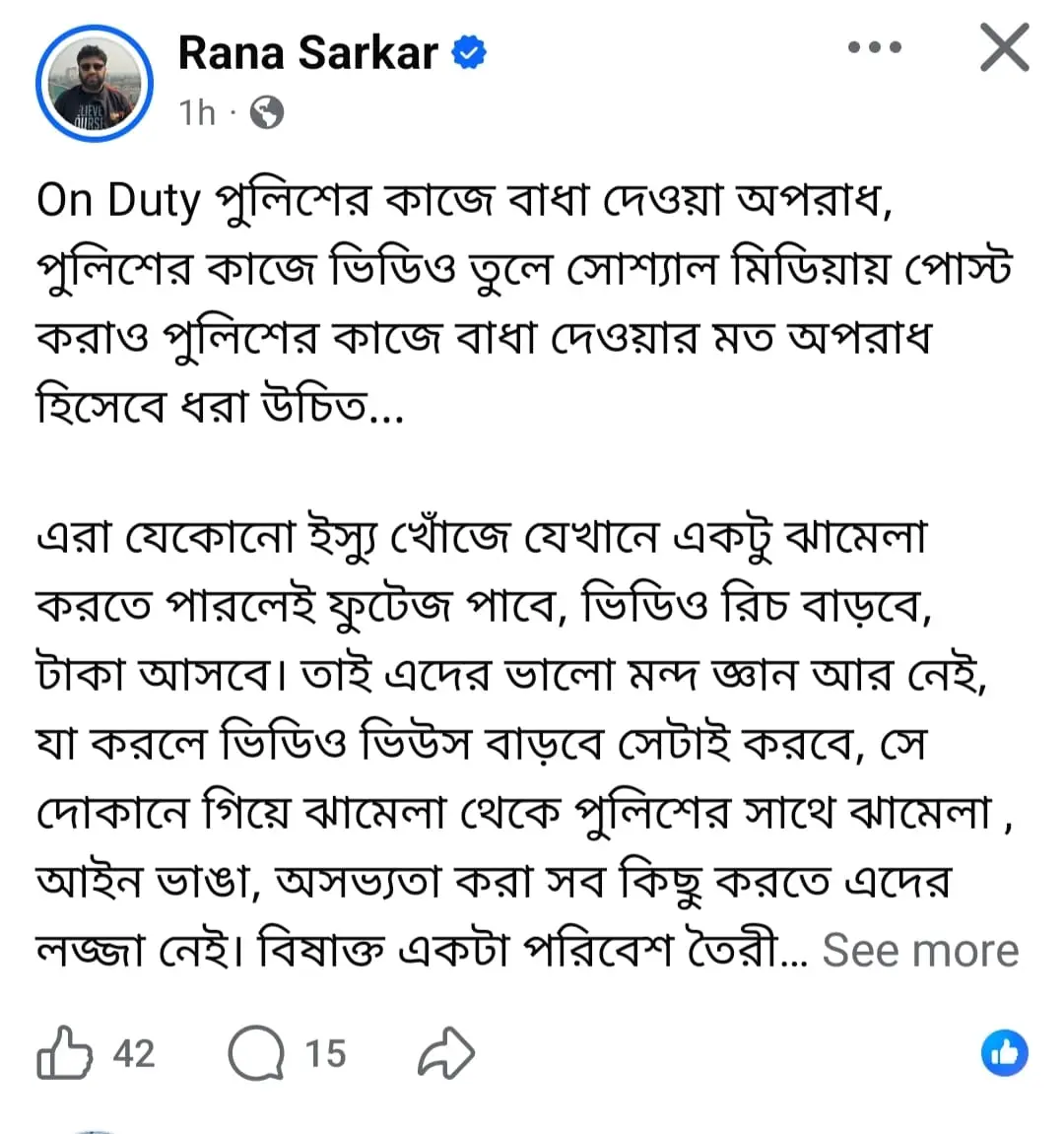
Task: View the 15 comments count
Action: [325, 1053]
